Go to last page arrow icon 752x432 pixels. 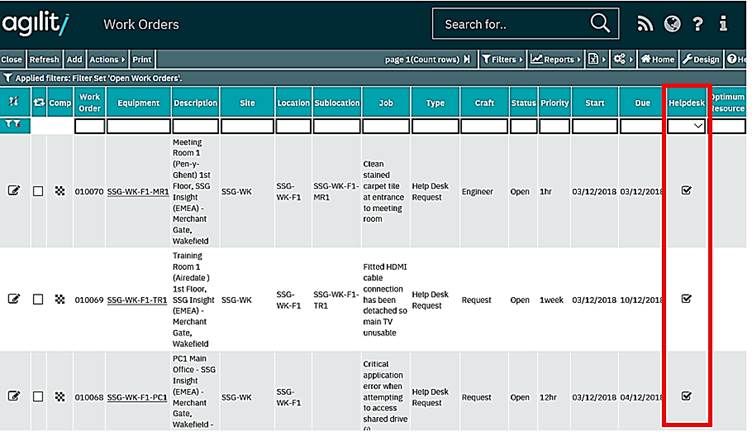coord(466,60)
